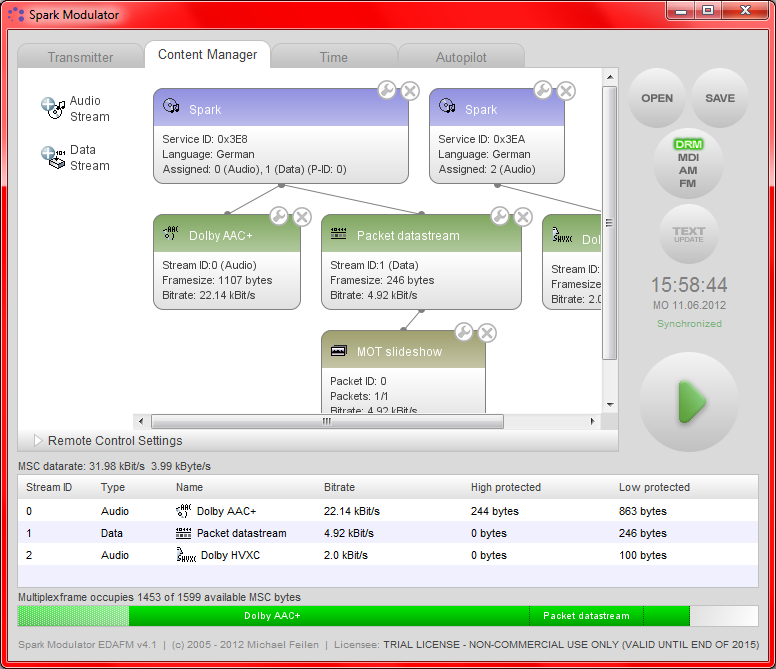Click the Stream ID column header
Viewport: 776px width, 669px height.
point(49,487)
